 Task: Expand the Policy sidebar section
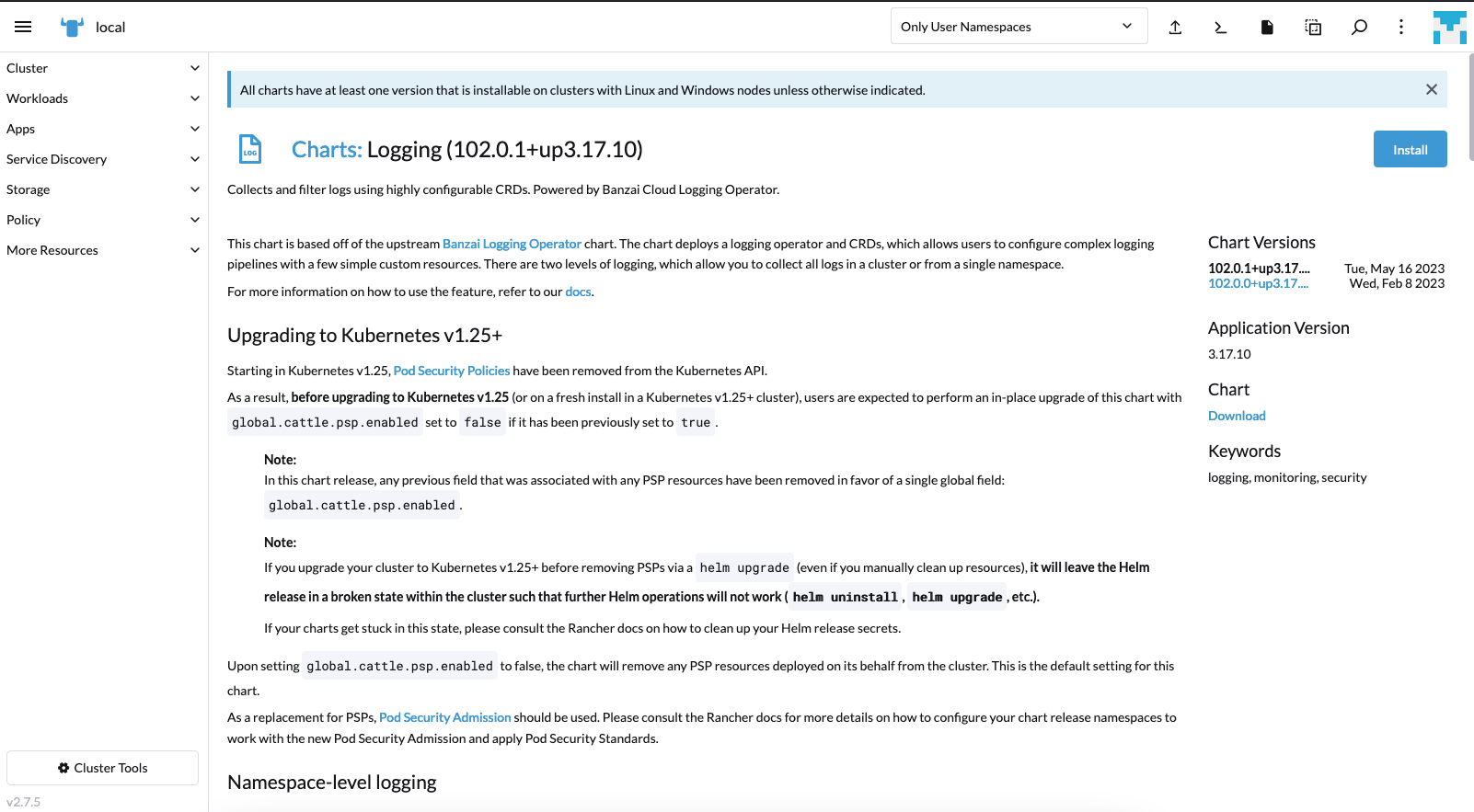point(103,220)
